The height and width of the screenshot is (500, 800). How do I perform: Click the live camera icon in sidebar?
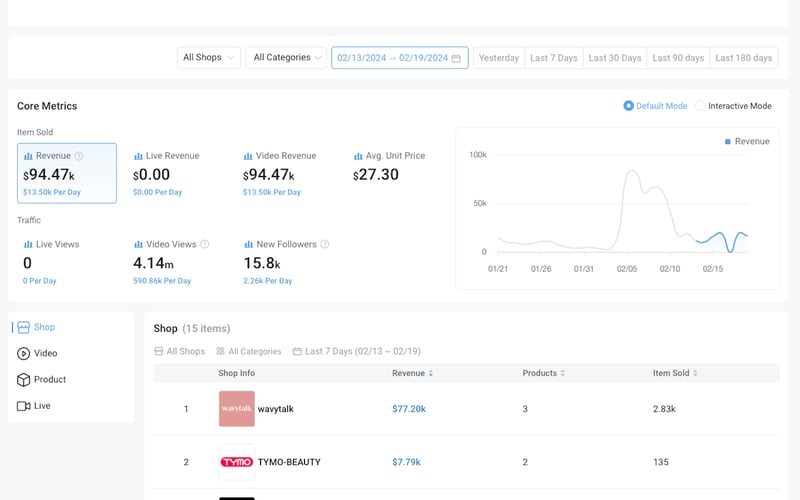coord(23,406)
